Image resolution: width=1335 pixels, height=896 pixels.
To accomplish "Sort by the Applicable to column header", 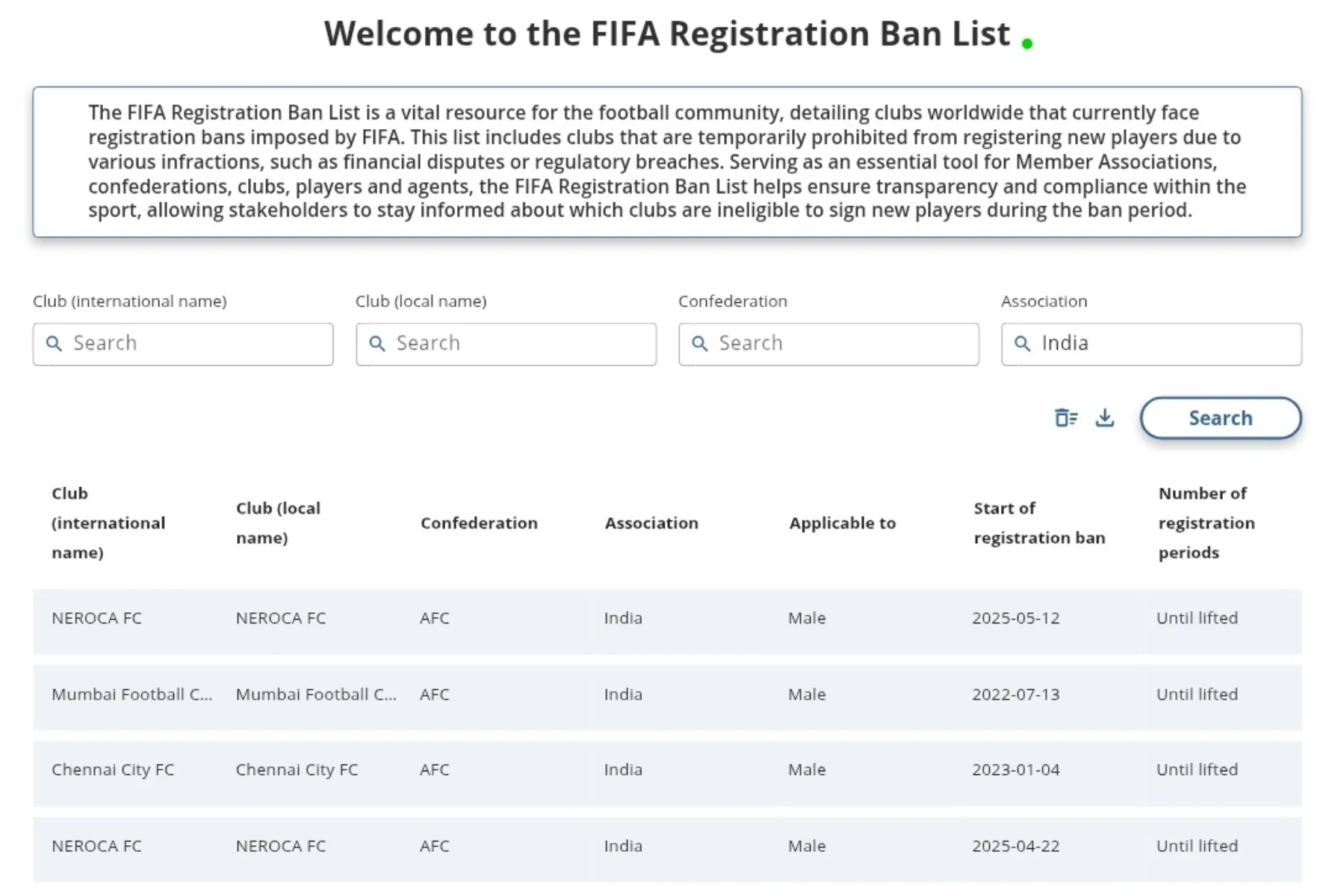I will pyautogui.click(x=842, y=523).
